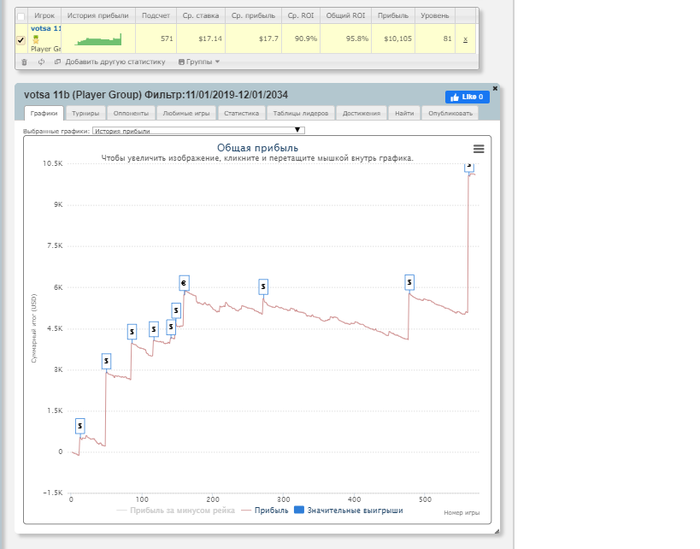
Task: Click the refresh arrows icon below the table
Action: coord(41,62)
